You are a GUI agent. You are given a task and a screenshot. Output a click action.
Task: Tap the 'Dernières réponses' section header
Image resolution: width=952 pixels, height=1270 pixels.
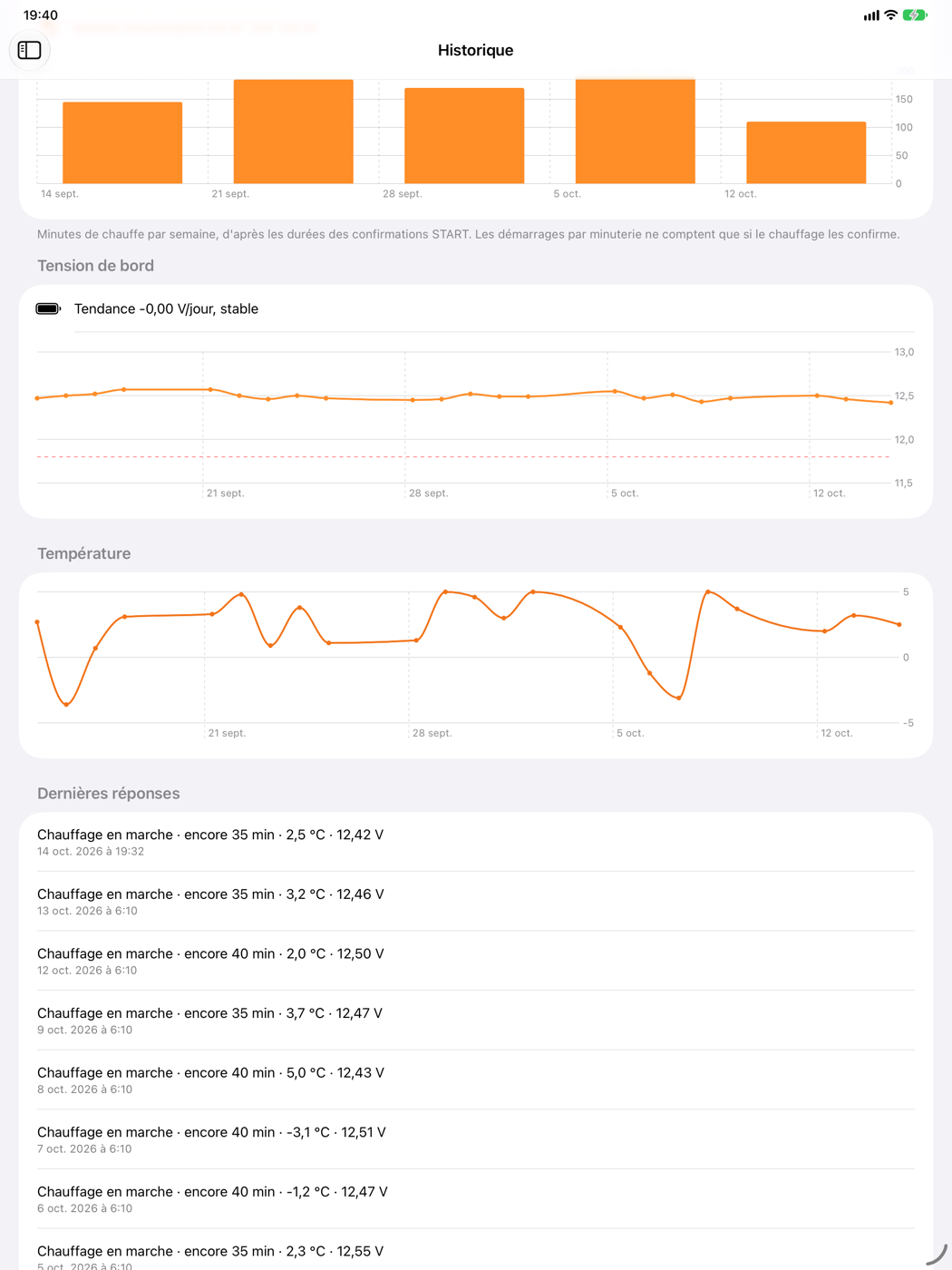[x=109, y=794]
